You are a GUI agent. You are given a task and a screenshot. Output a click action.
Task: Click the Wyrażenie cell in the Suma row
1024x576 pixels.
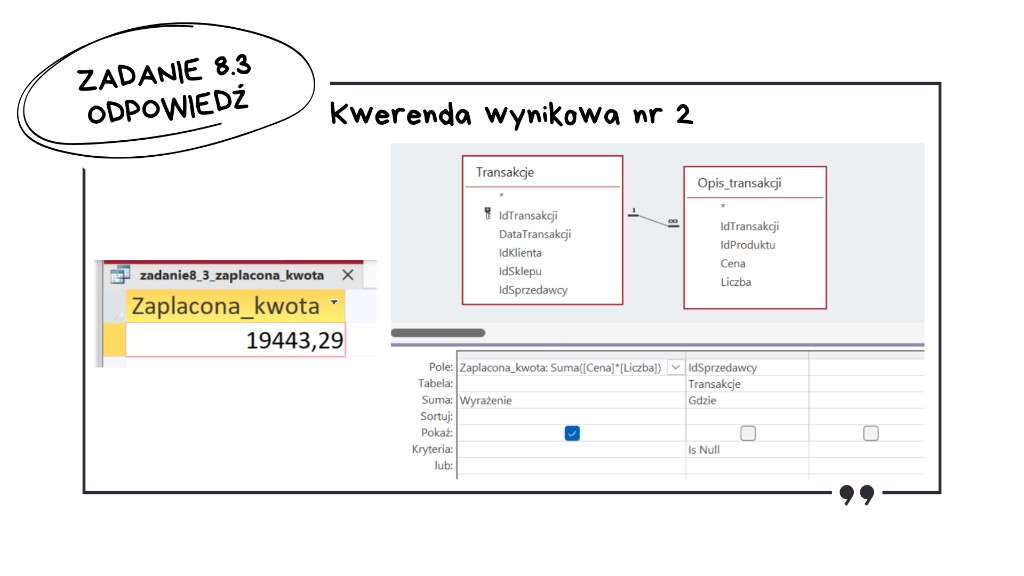pyautogui.click(x=571, y=400)
